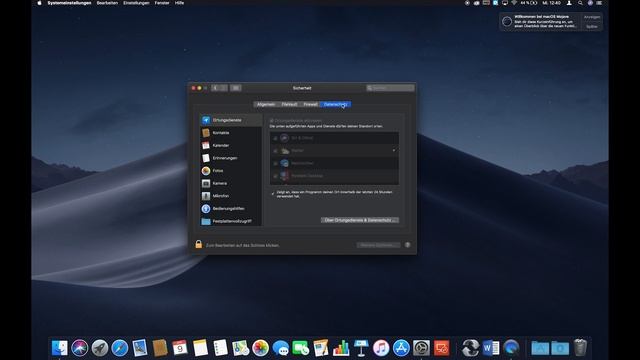This screenshot has width=640, height=360.
Task: Switch to the FileVault tab
Action: click(x=289, y=104)
